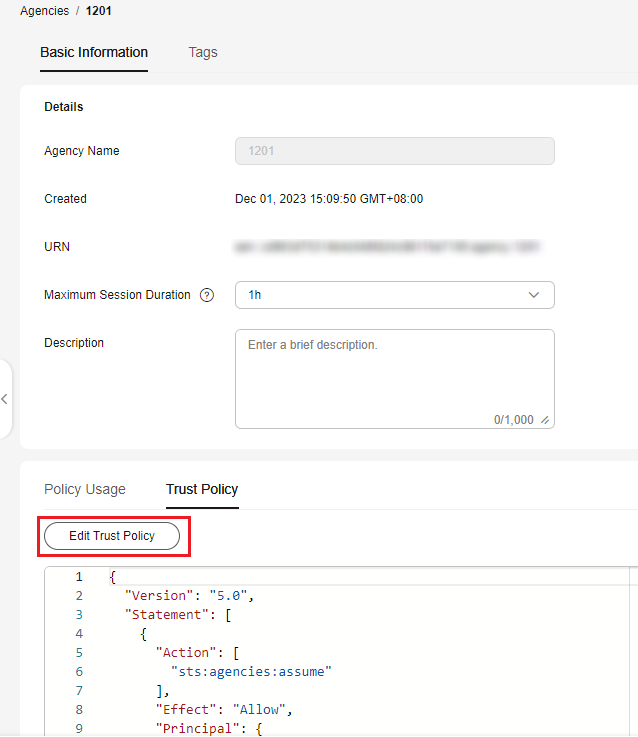Switch to the Basic Information tab
638x737 pixels.
[94, 52]
